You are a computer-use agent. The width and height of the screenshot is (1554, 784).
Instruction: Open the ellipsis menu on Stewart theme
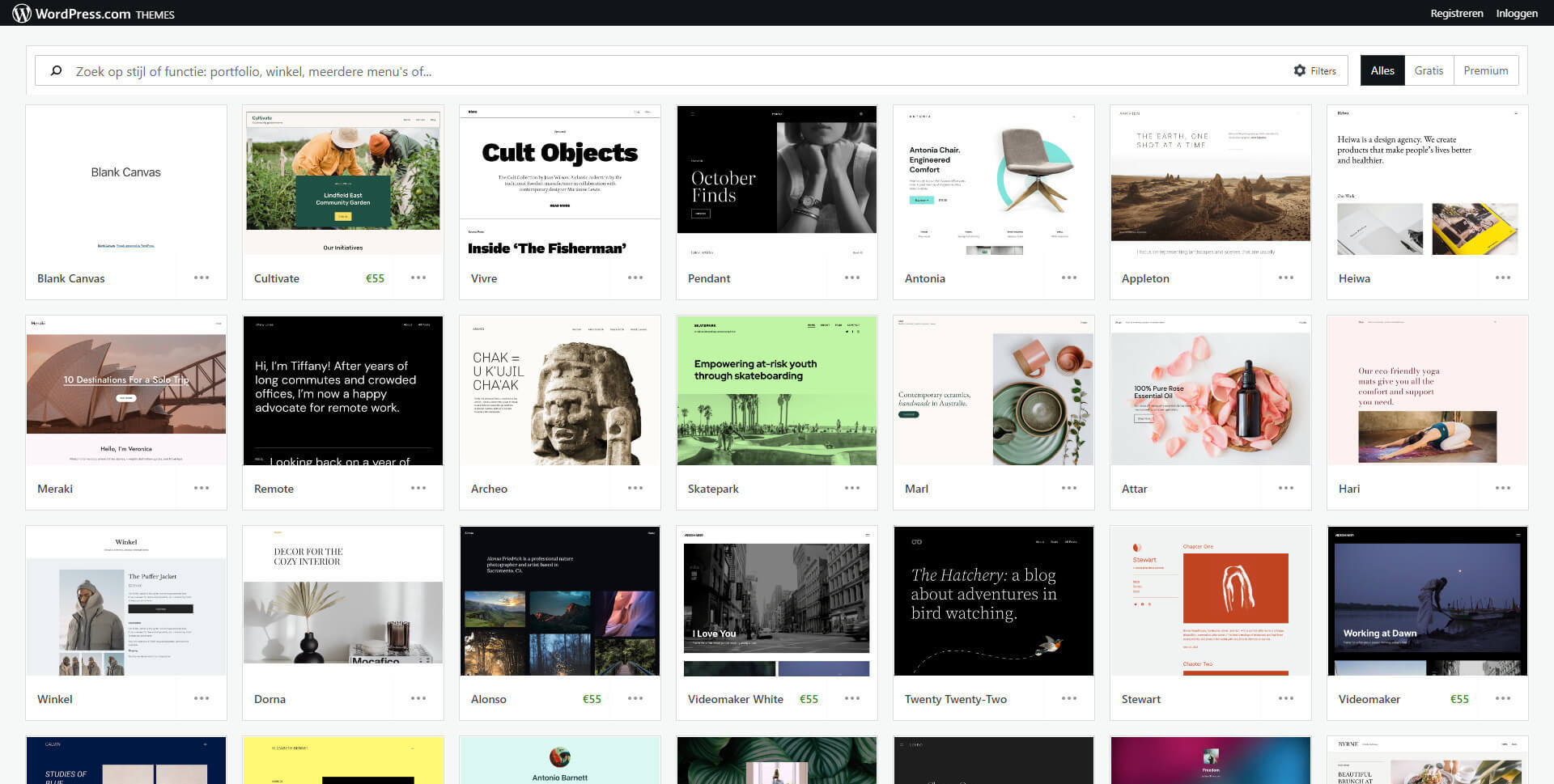tap(1286, 698)
